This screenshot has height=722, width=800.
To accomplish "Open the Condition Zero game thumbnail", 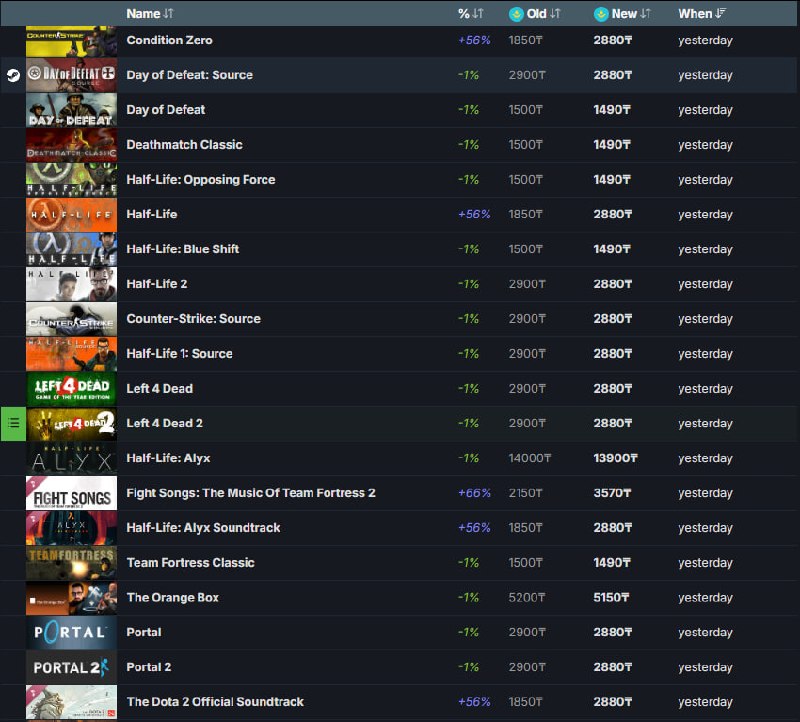I will (x=71, y=41).
